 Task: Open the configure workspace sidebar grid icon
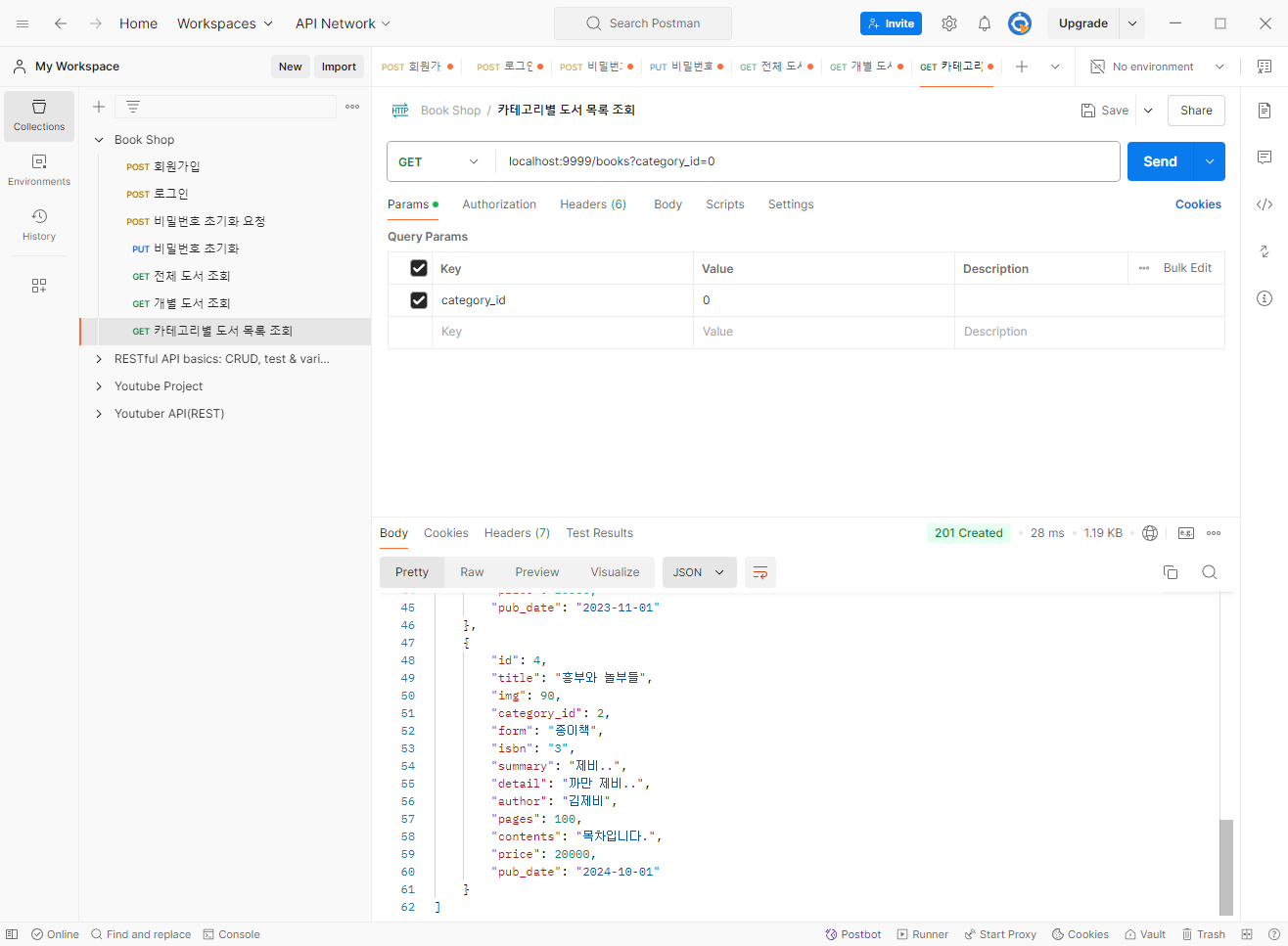point(39,286)
